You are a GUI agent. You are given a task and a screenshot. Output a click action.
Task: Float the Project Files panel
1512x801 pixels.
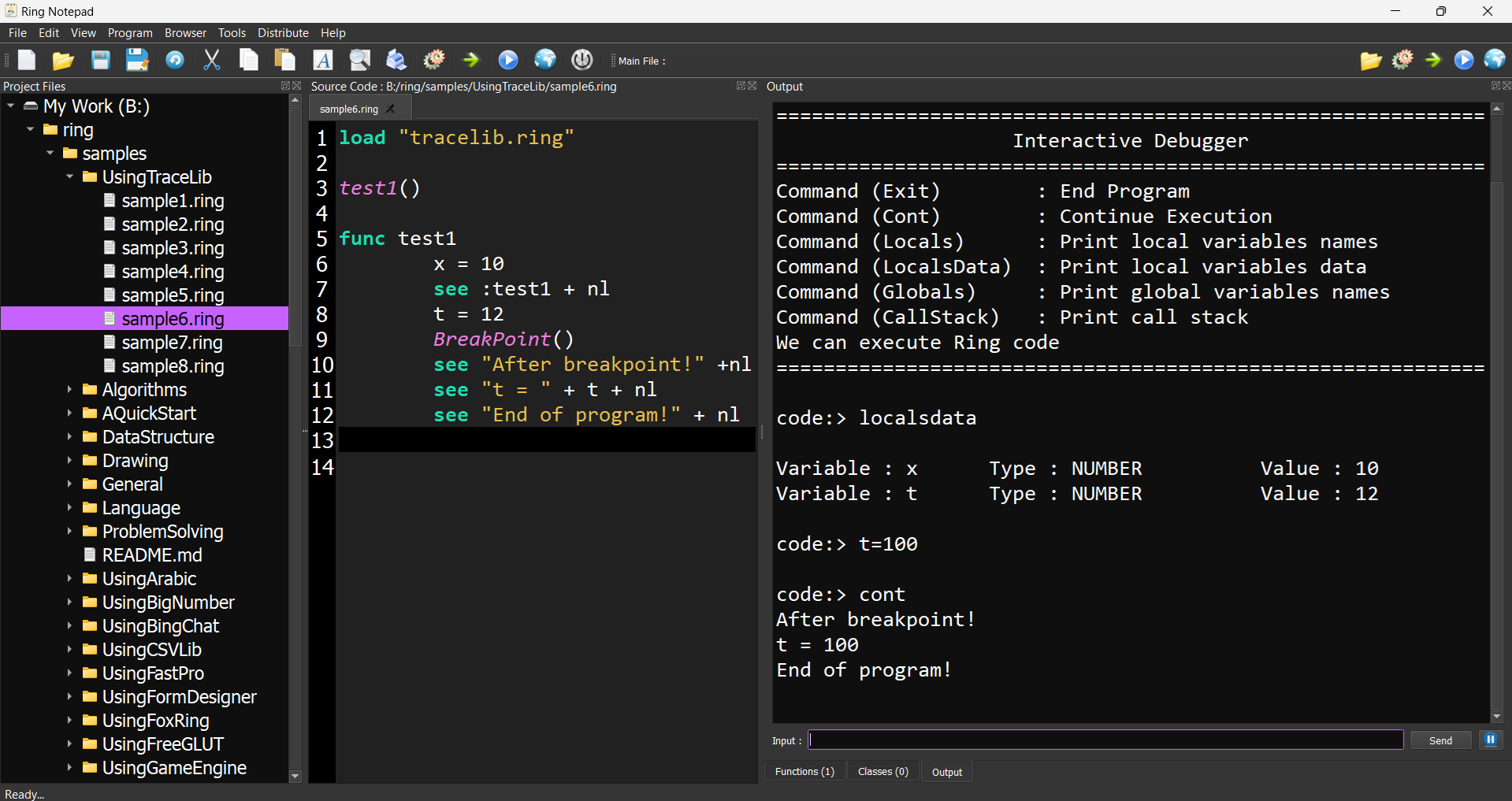click(x=284, y=85)
